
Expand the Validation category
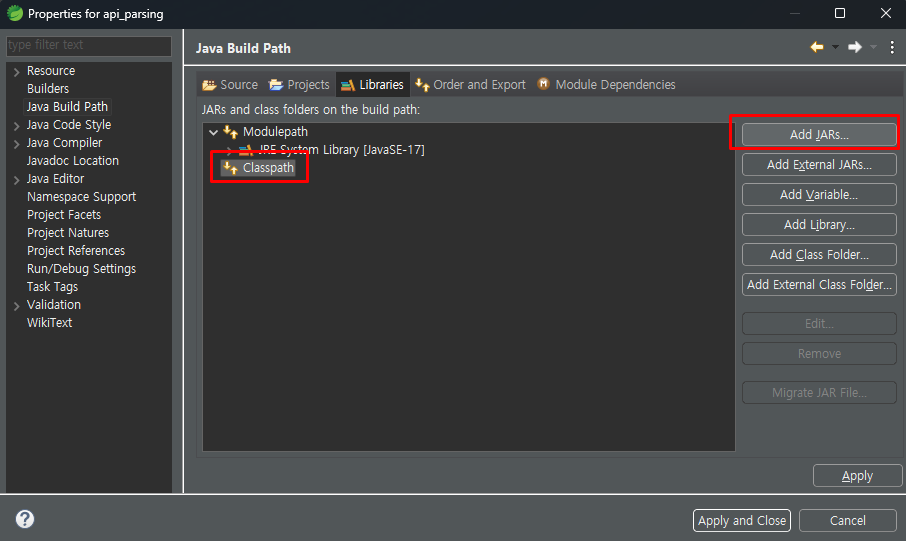16,306
